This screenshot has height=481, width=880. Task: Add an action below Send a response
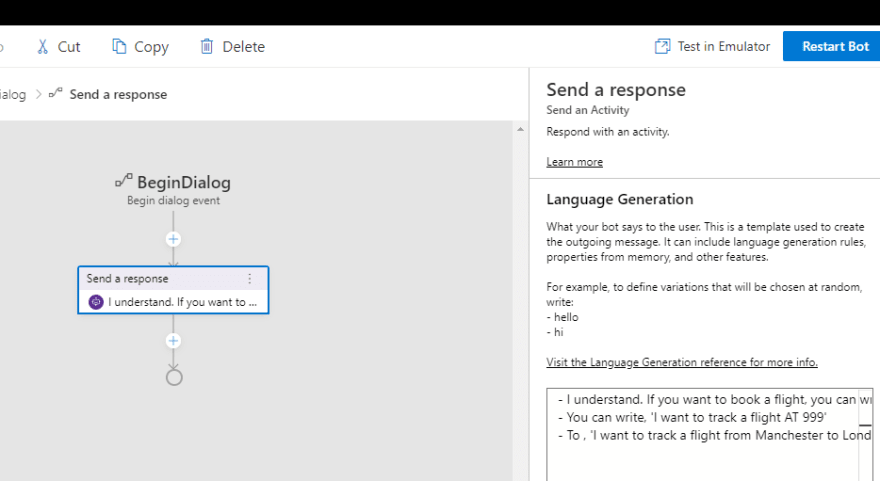point(173,341)
